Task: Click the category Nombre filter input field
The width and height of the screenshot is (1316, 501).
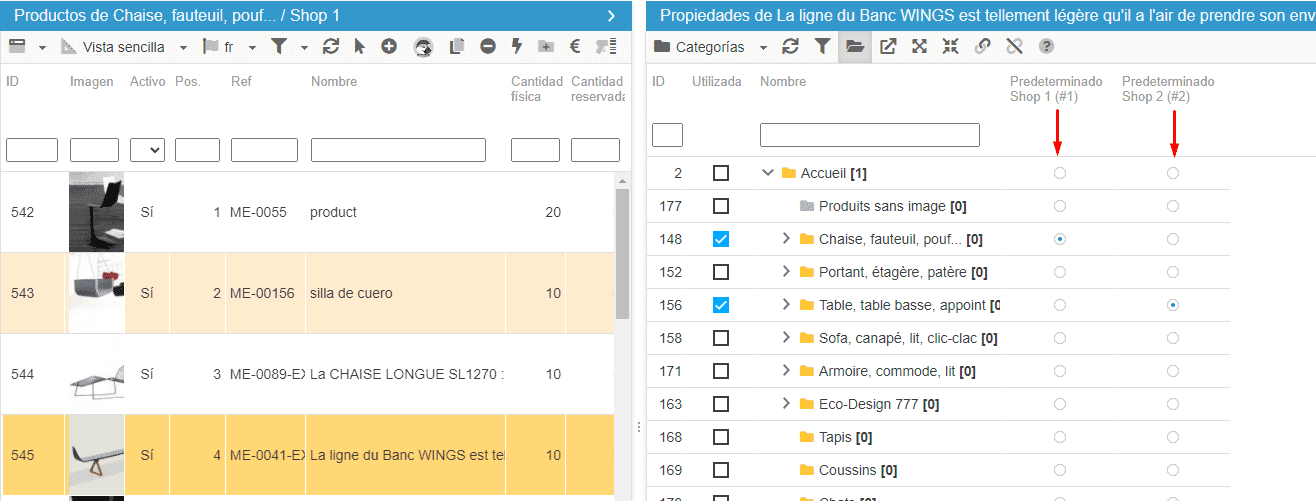Action: pos(869,135)
